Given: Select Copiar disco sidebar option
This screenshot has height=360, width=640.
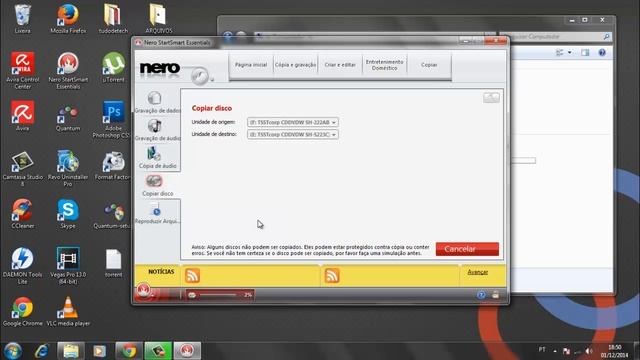Looking at the screenshot, I should tap(158, 185).
